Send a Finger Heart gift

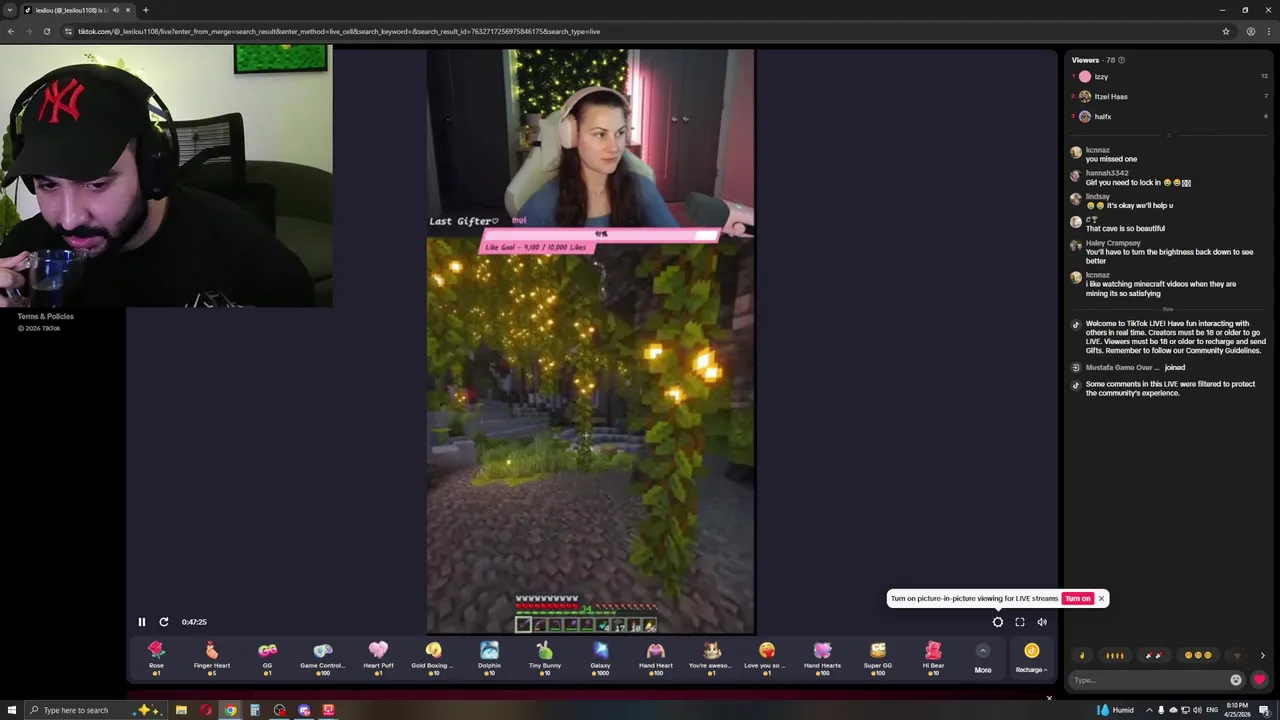pyautogui.click(x=212, y=658)
